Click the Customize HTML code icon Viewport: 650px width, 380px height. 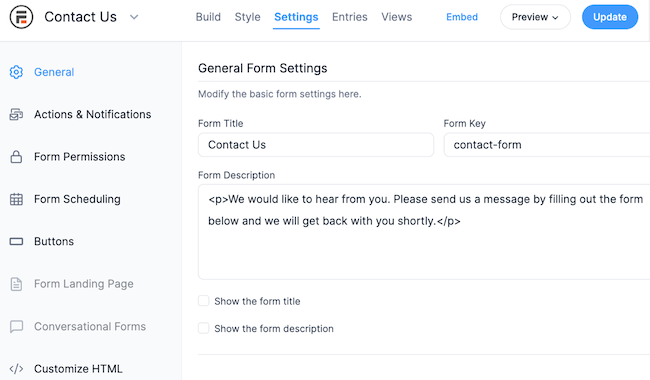point(16,369)
